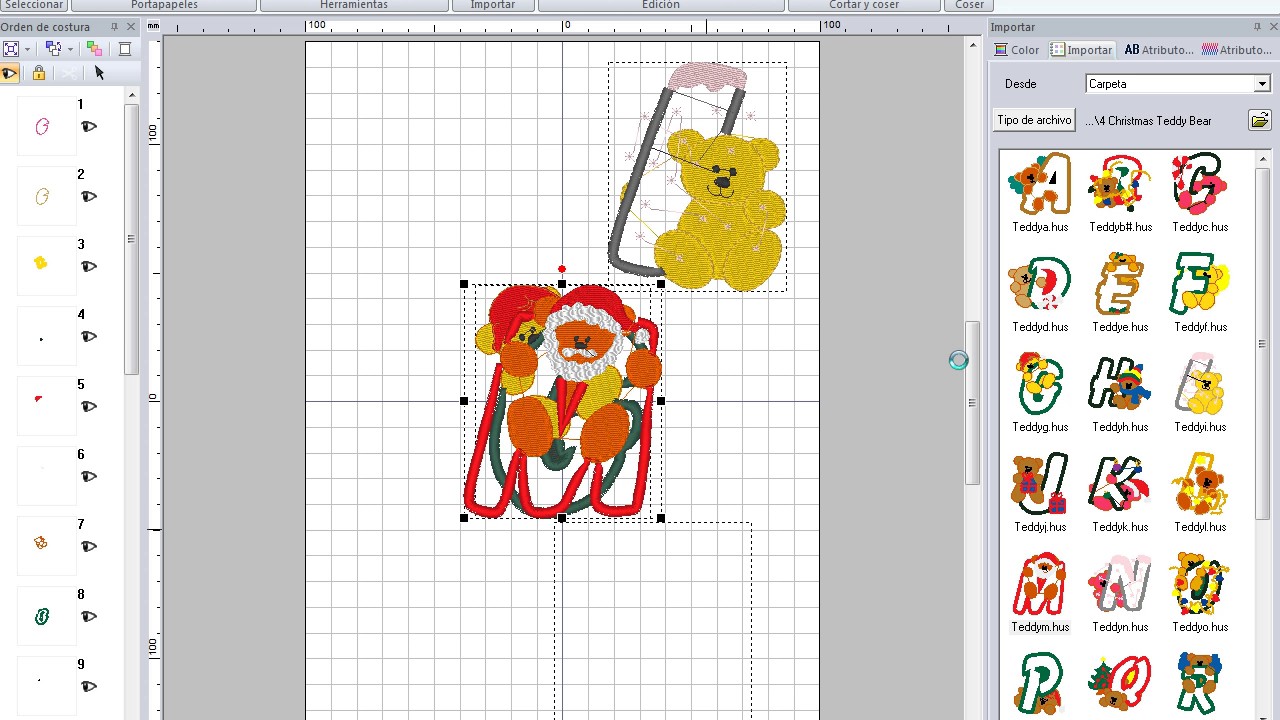
Task: Pin the Orden de costura panel
Action: (115, 27)
